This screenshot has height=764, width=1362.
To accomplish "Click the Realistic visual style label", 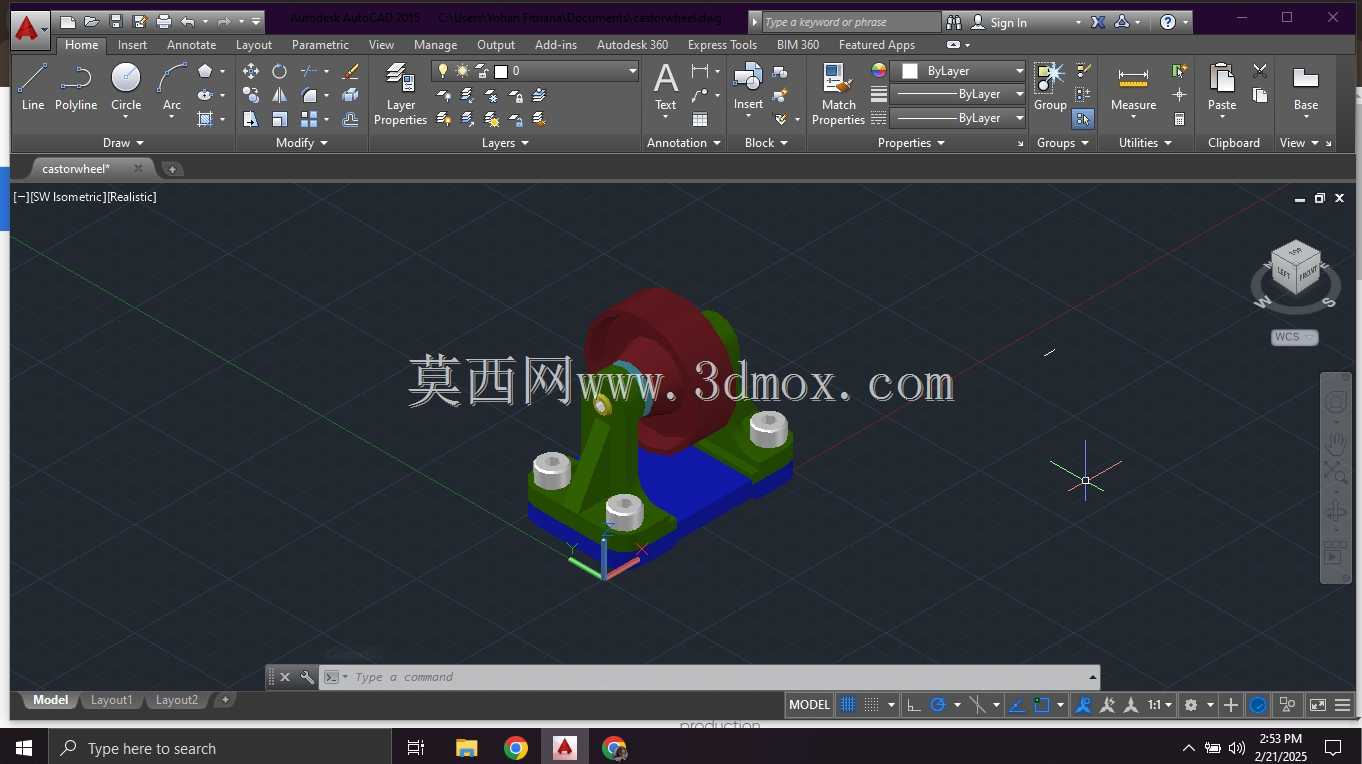I will coord(132,197).
